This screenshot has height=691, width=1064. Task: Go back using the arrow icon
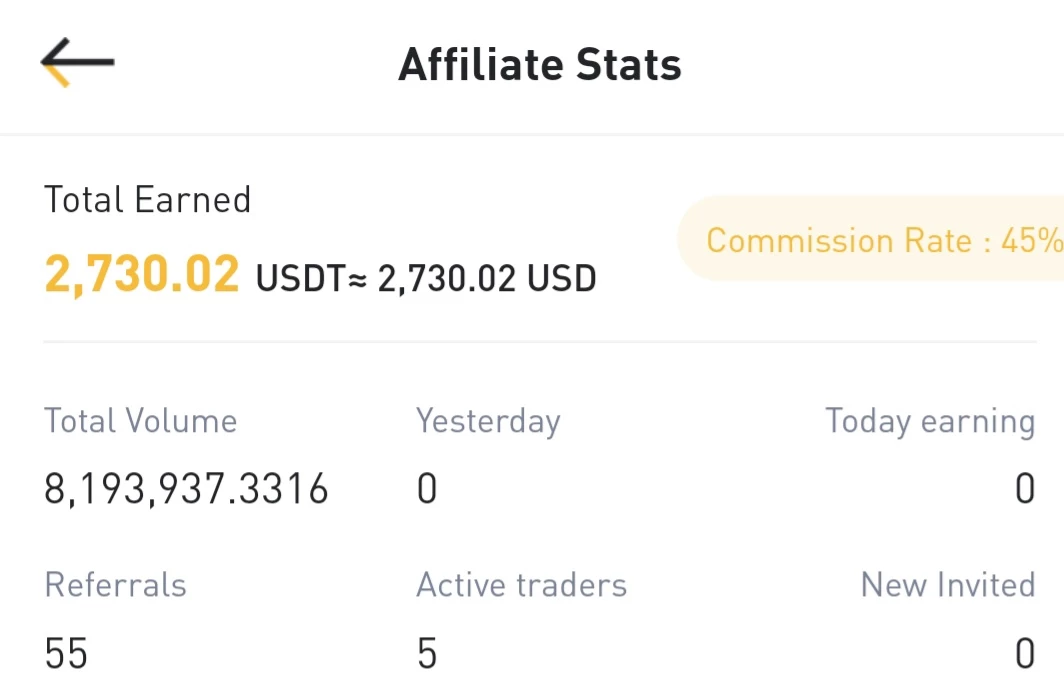pyautogui.click(x=77, y=62)
